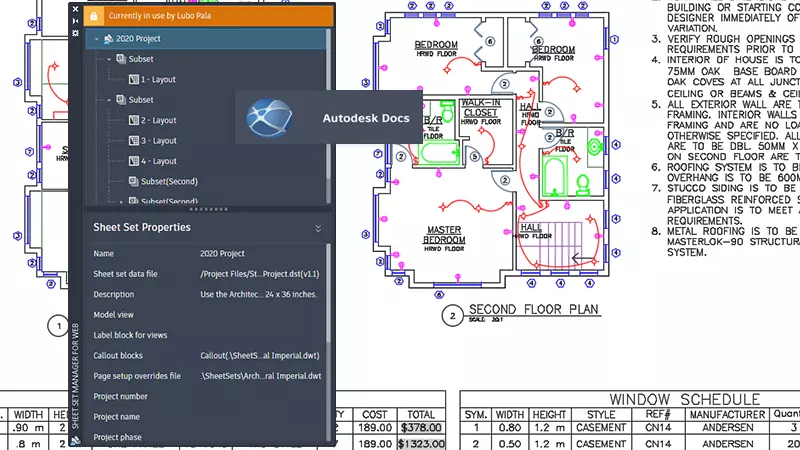Screen dimensions: 800x450
Task: Close the Sheet Set Manager palette
Action: [76, 9]
